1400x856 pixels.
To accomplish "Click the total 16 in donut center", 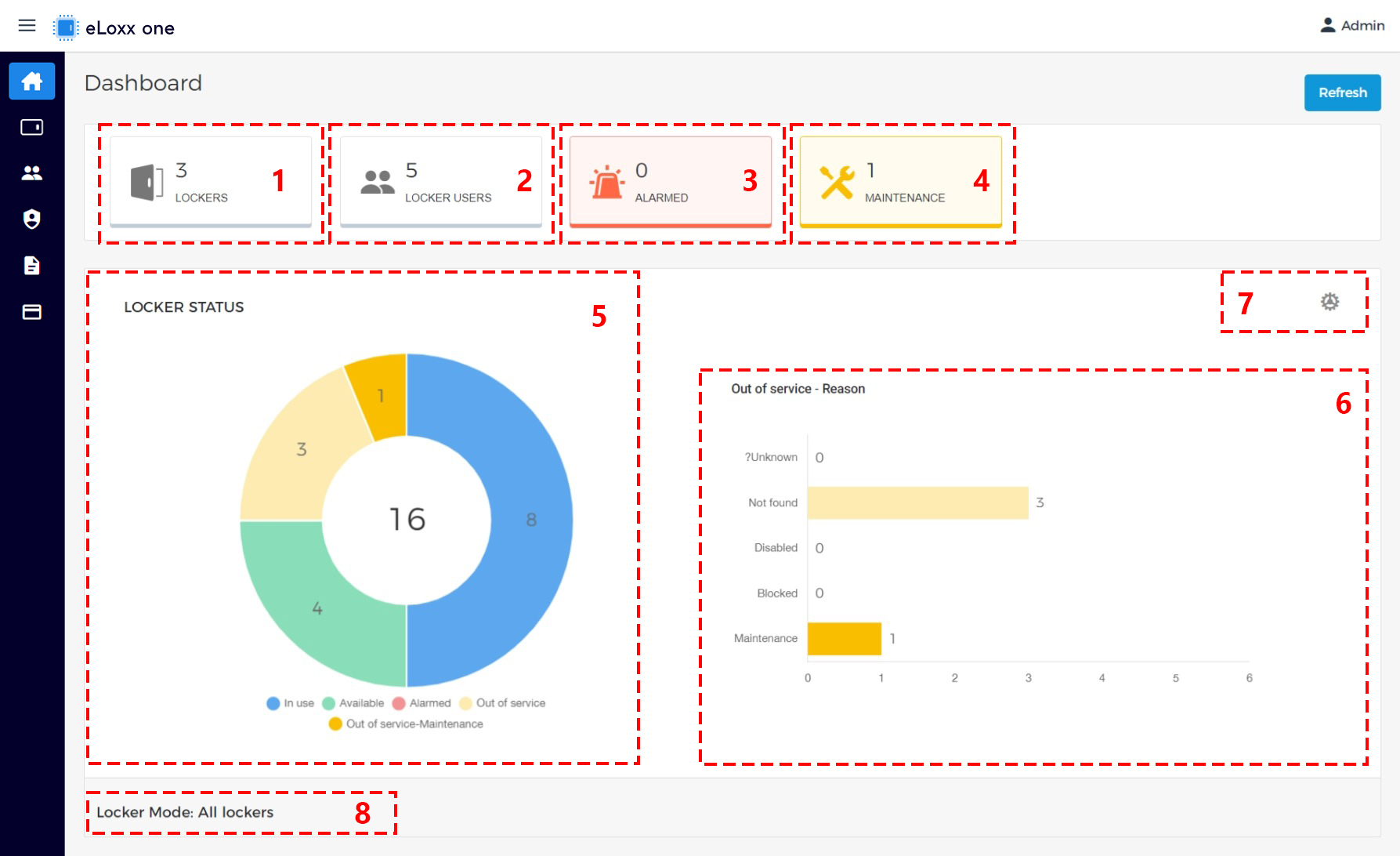I will 407,520.
